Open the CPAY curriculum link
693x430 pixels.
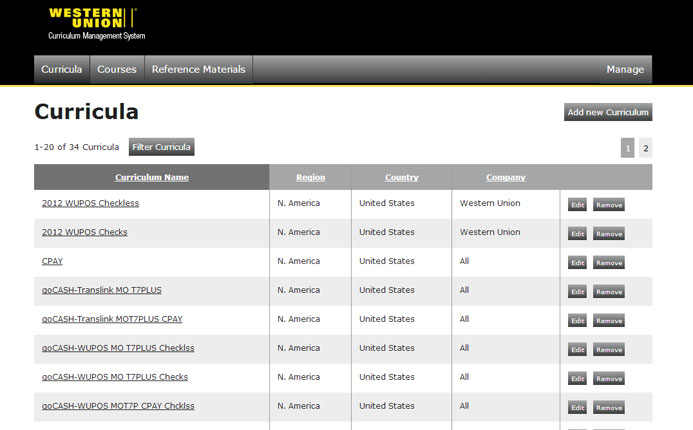(52, 261)
